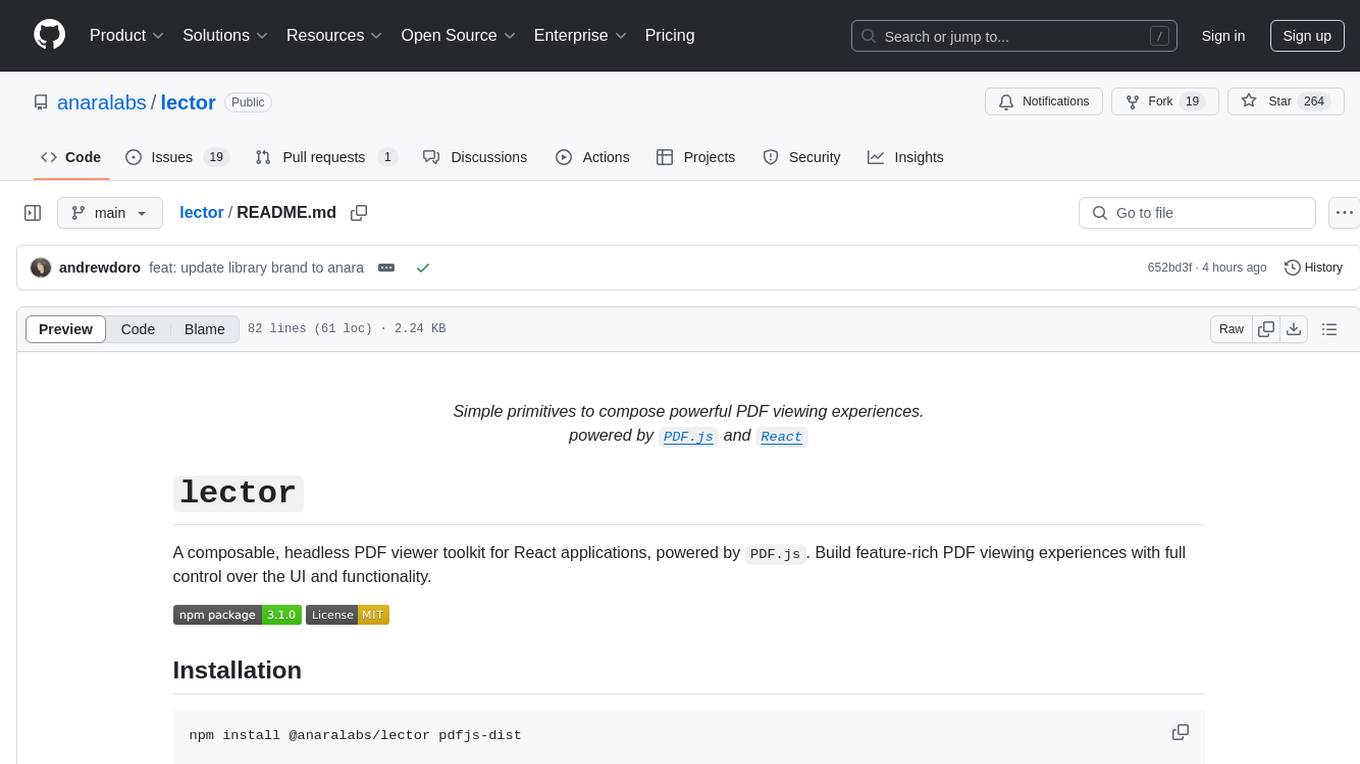Open commit feat: update library brand to anara
The height and width of the screenshot is (764, 1360).
tap(256, 268)
